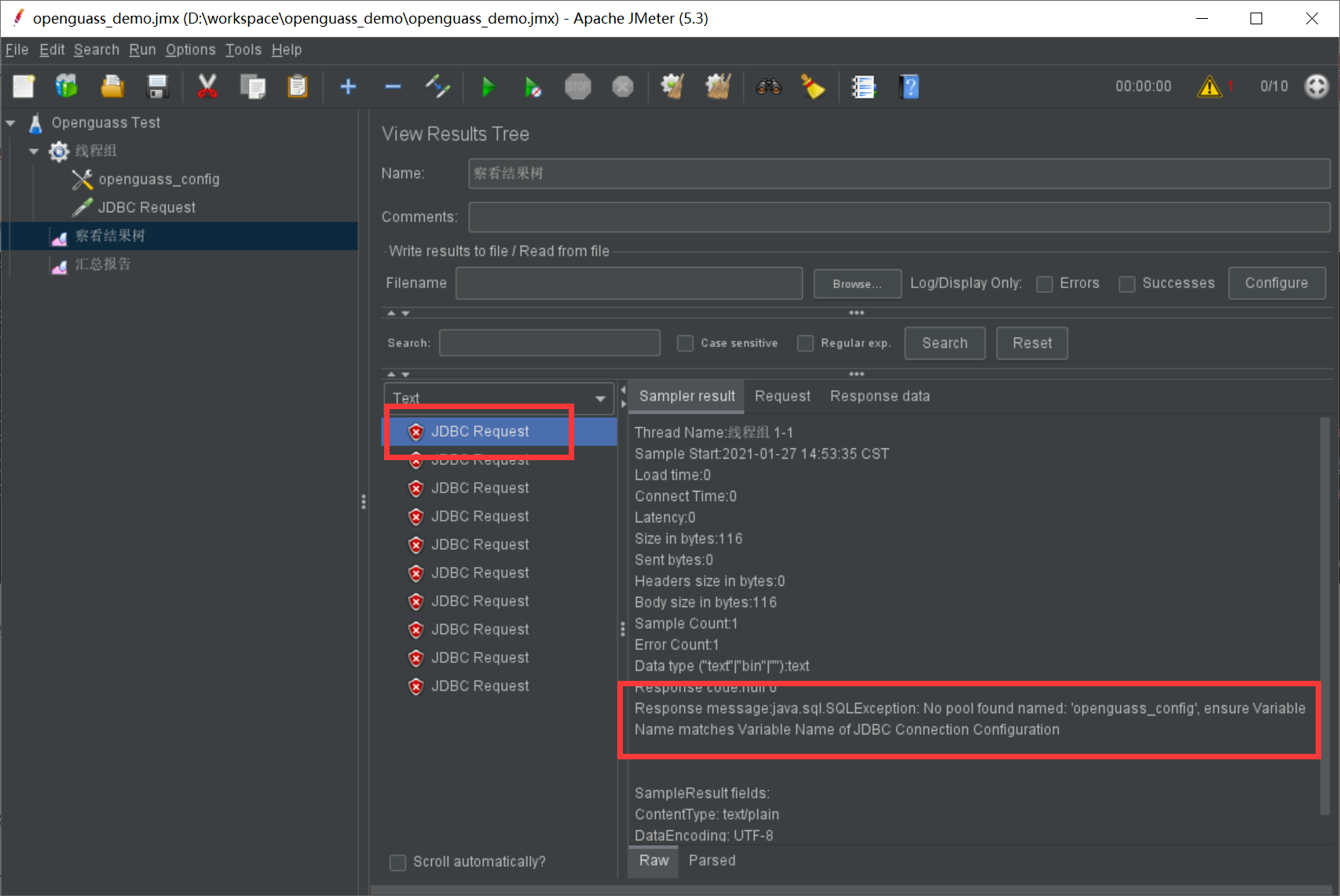Viewport: 1340px width, 896px height.
Task: Click the Filename input field
Action: tap(629, 283)
